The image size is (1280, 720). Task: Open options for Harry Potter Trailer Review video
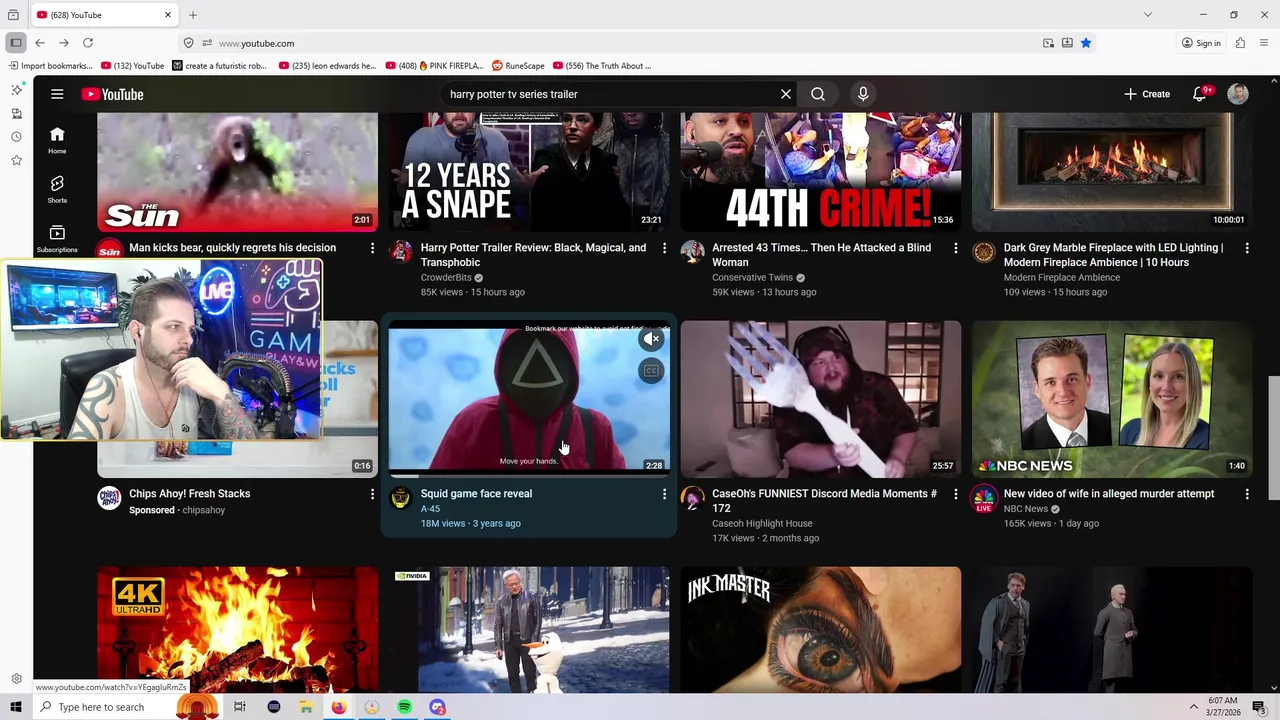tap(664, 248)
